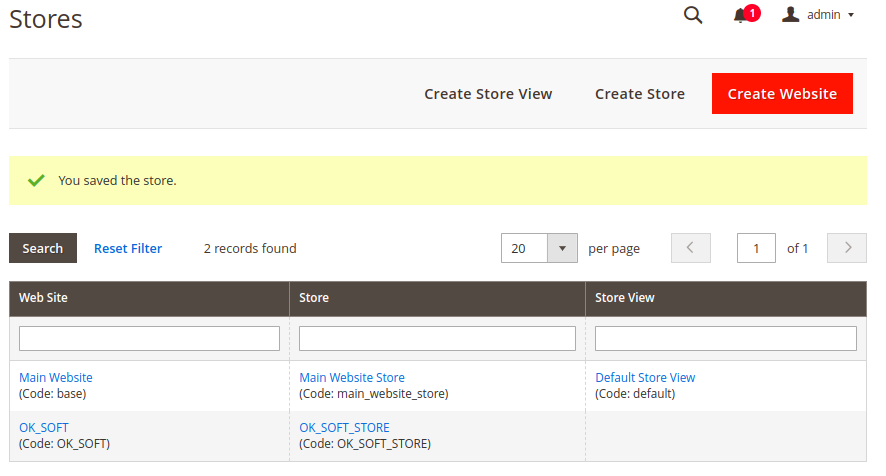The height and width of the screenshot is (476, 886).
Task: Go to next page arrow
Action: (x=846, y=248)
